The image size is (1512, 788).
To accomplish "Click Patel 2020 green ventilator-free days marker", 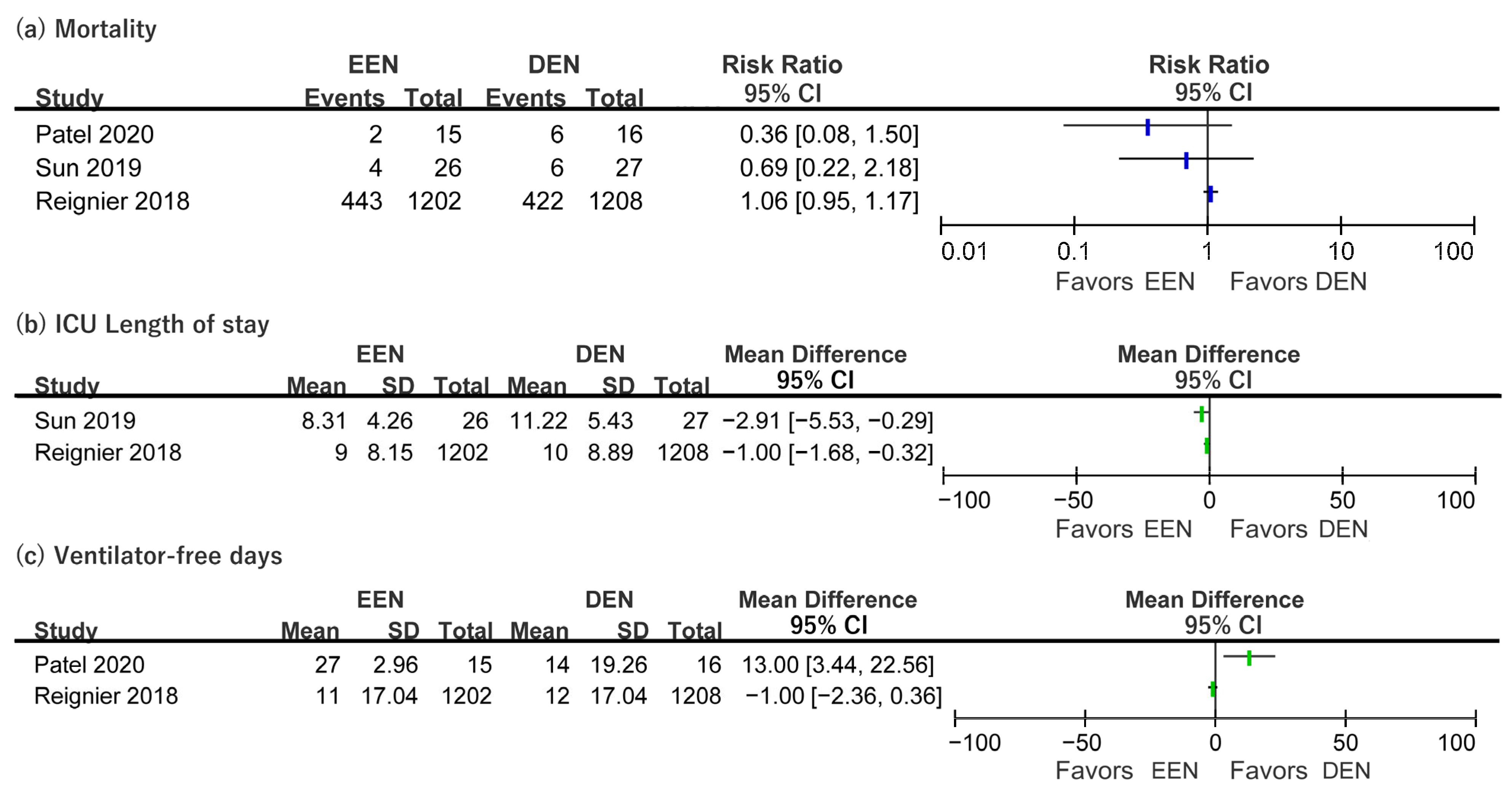I will click(x=1249, y=658).
